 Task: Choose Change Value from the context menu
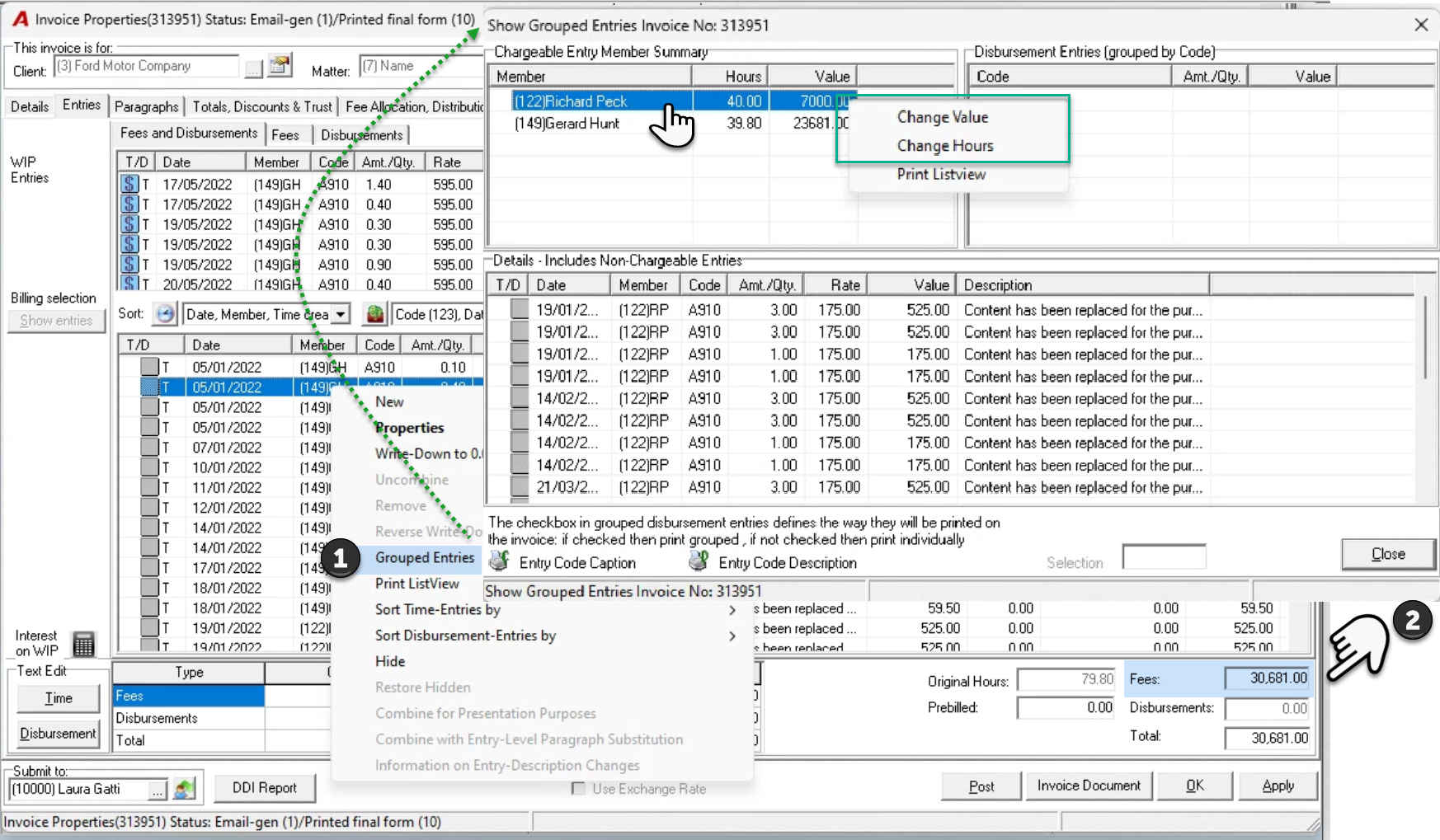coord(943,117)
